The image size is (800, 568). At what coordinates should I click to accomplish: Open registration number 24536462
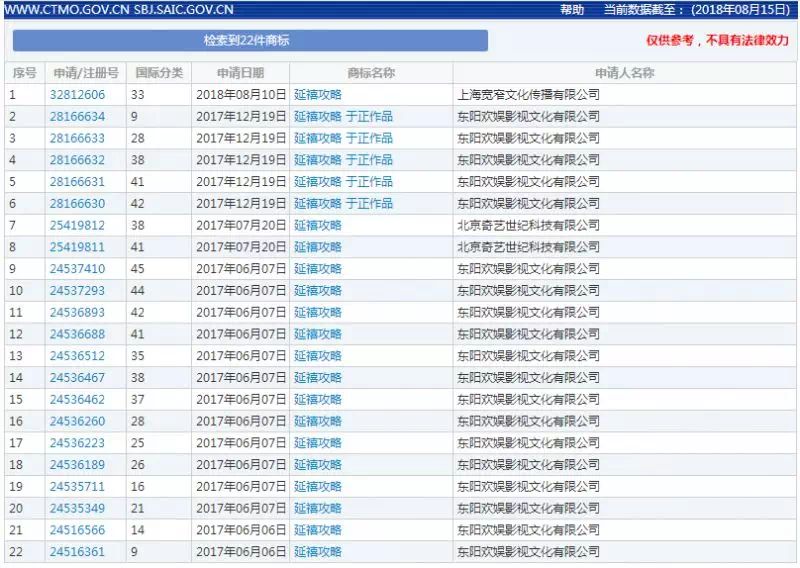click(x=77, y=400)
